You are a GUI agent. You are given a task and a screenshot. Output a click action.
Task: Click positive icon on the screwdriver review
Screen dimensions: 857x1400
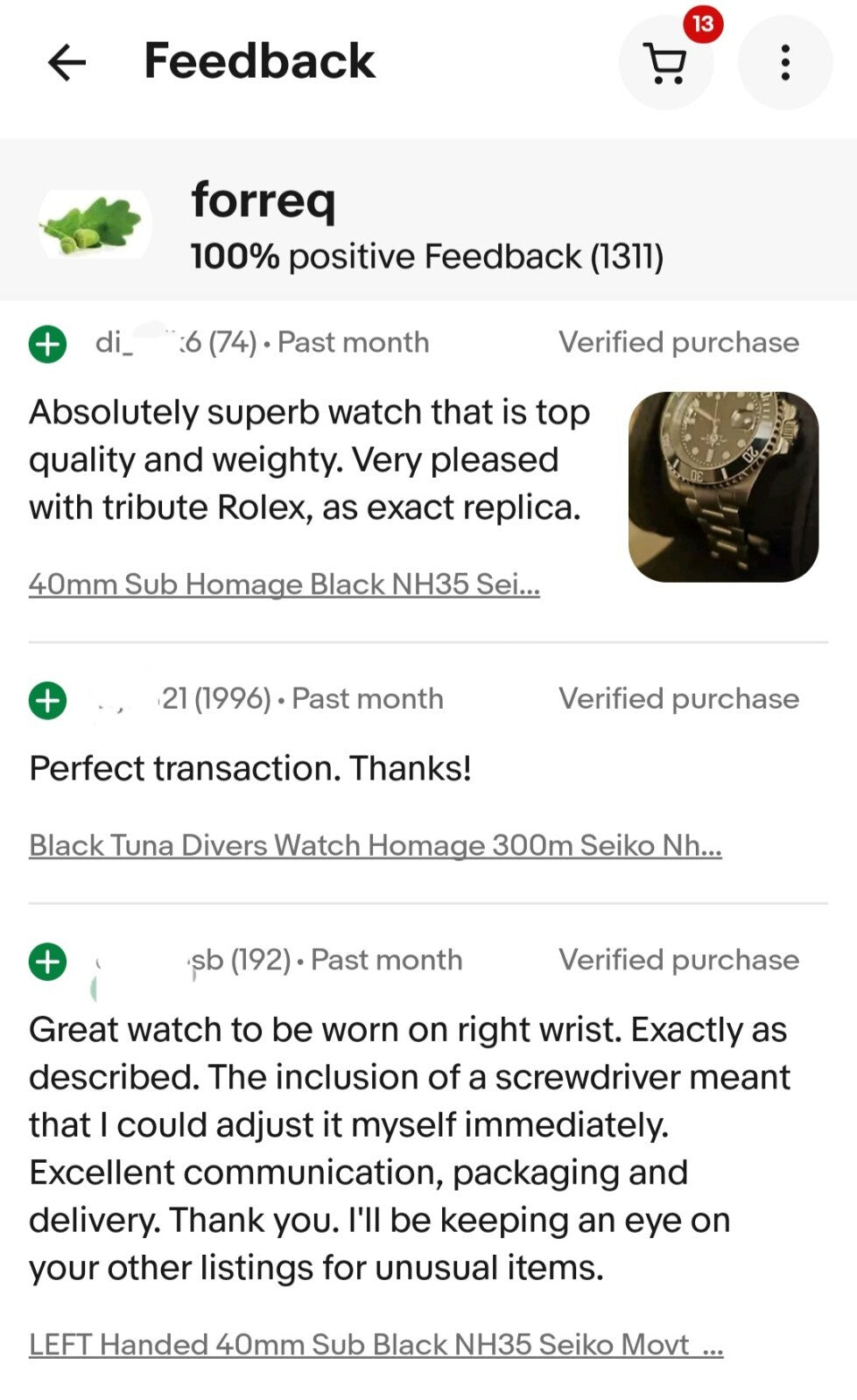[x=48, y=962]
